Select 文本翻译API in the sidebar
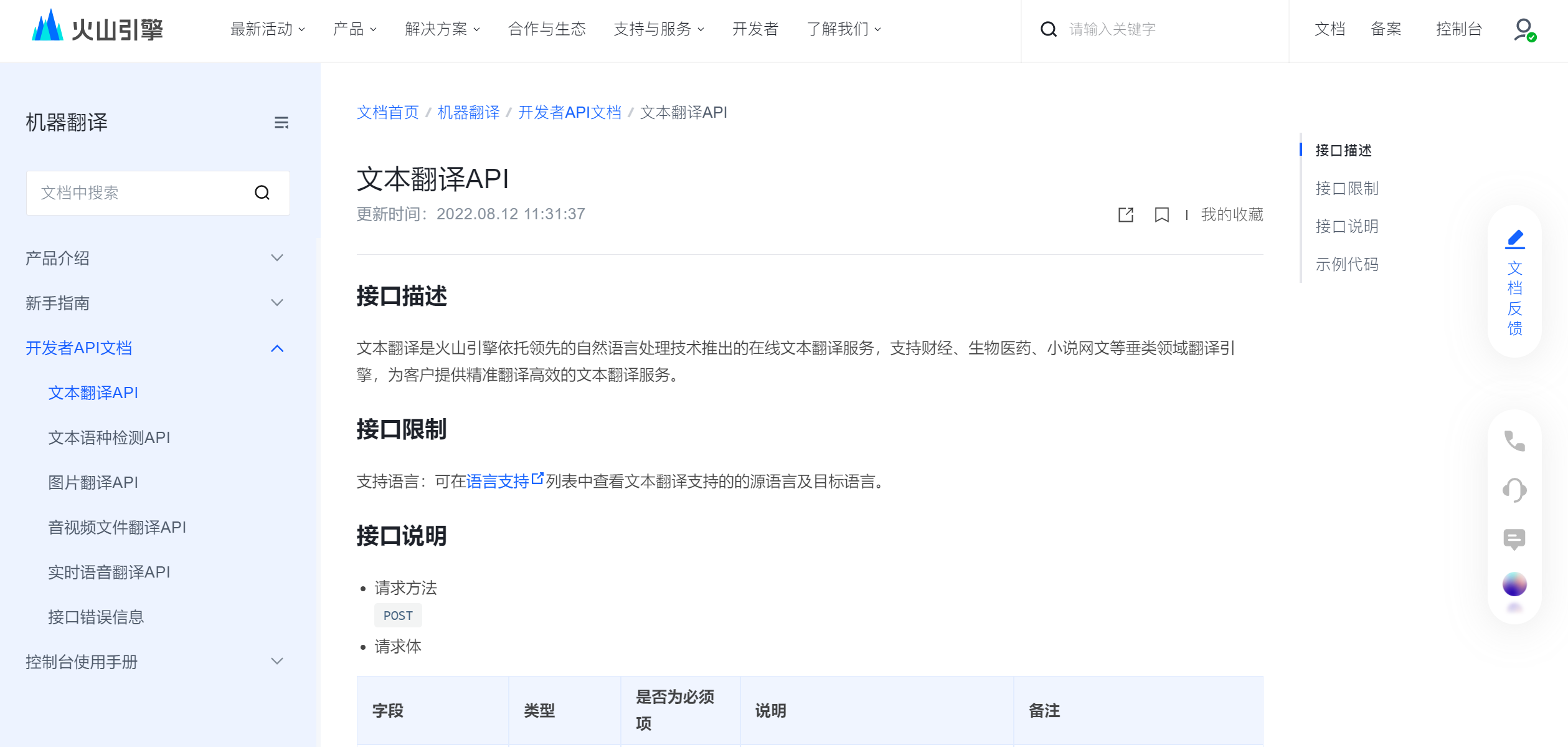The image size is (1568, 747). point(93,393)
